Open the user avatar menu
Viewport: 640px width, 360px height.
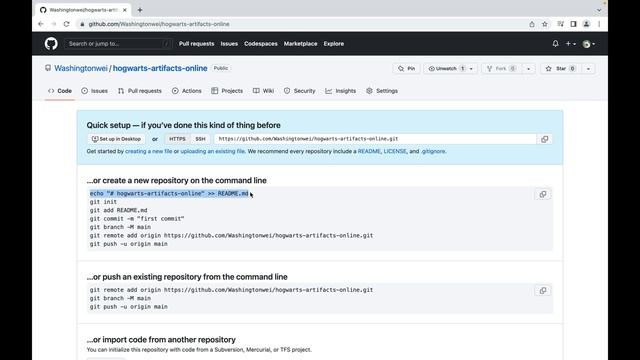(x=588, y=44)
